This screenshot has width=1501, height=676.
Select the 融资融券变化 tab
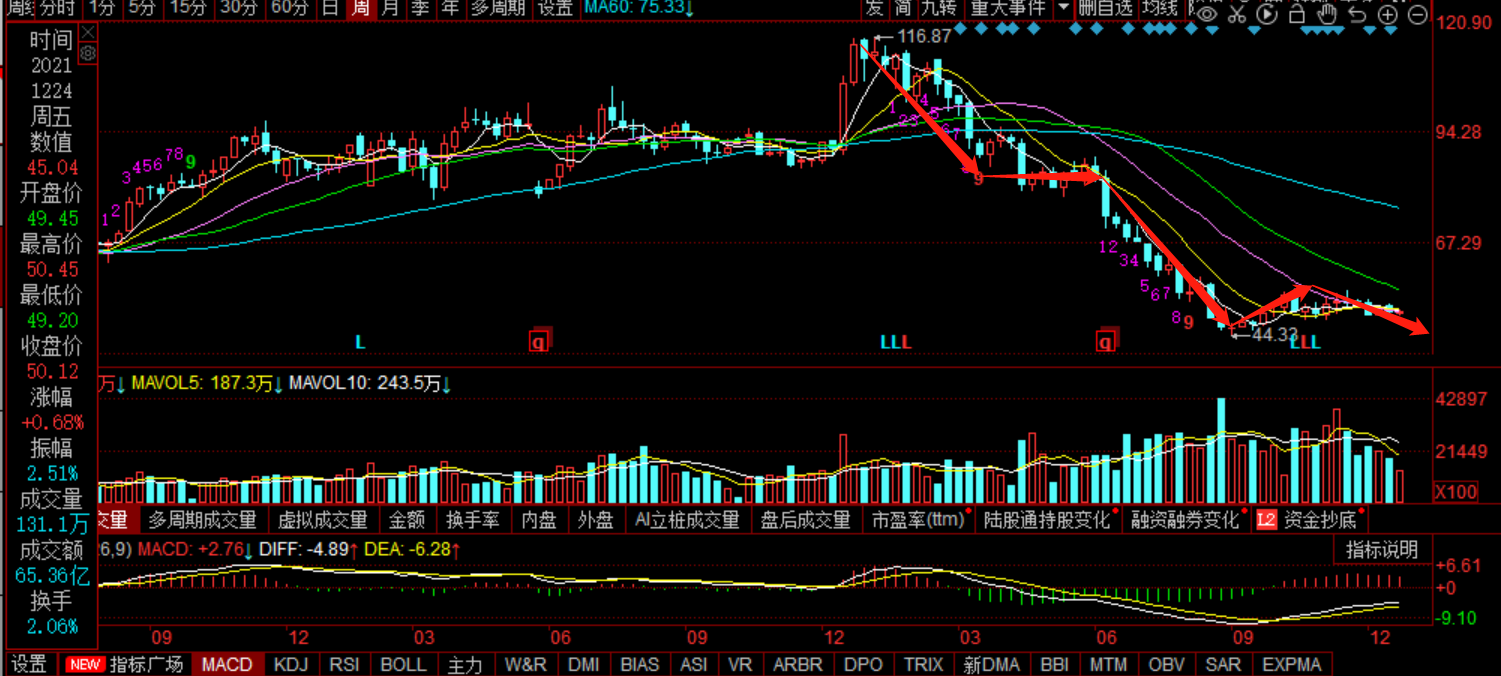click(x=1185, y=520)
